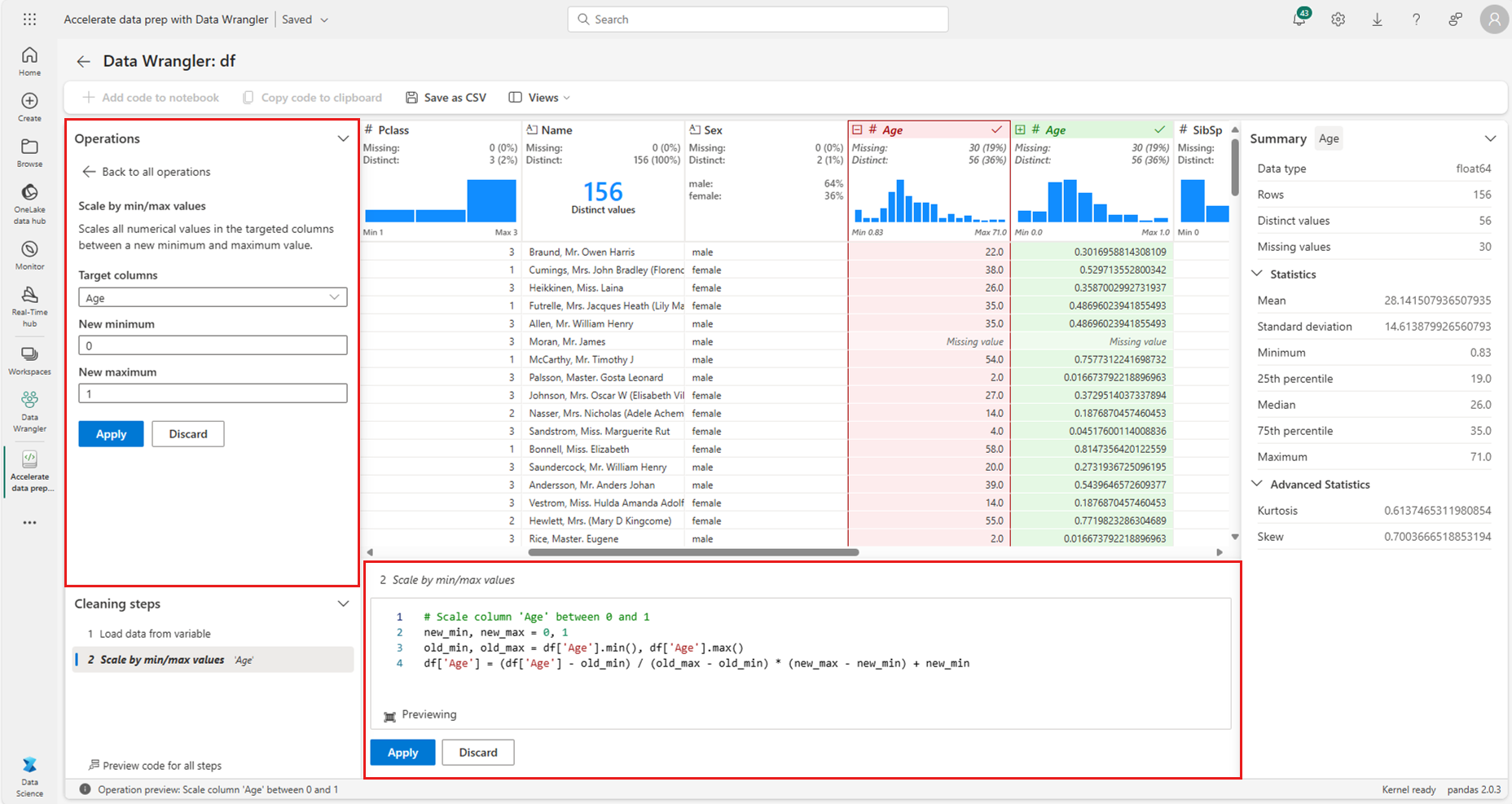The height and width of the screenshot is (804, 1512).
Task: Collapse the Cleaning steps panel
Action: pyautogui.click(x=343, y=604)
